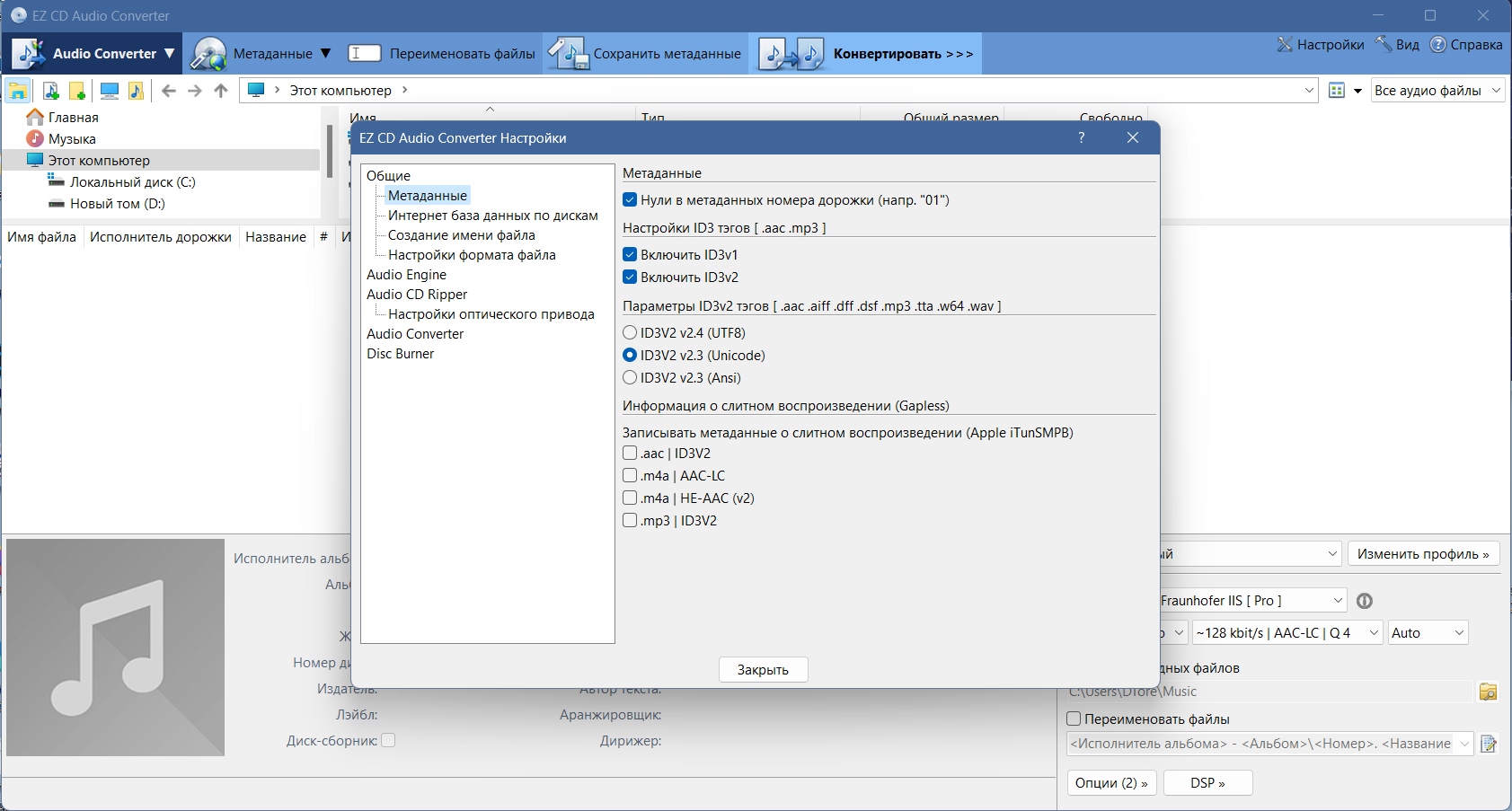Click the back navigation arrow
This screenshot has width=1512, height=811.
(x=169, y=90)
